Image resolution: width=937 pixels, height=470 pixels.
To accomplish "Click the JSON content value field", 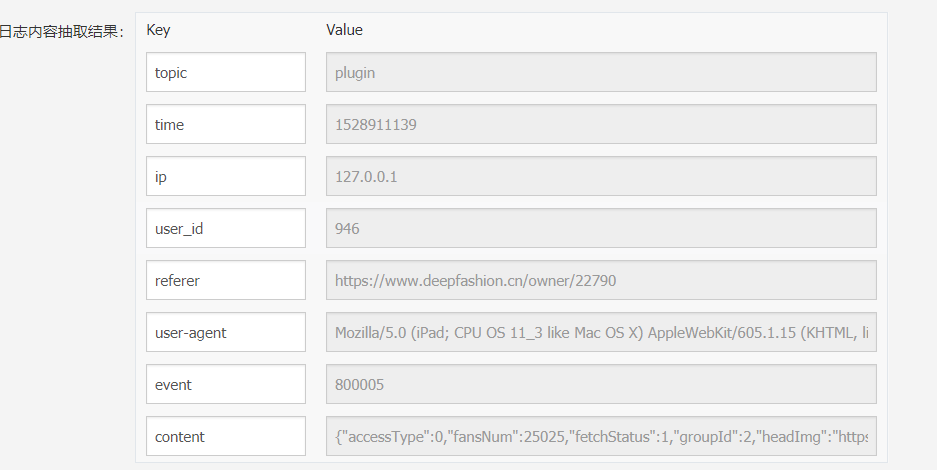I will coord(600,436).
